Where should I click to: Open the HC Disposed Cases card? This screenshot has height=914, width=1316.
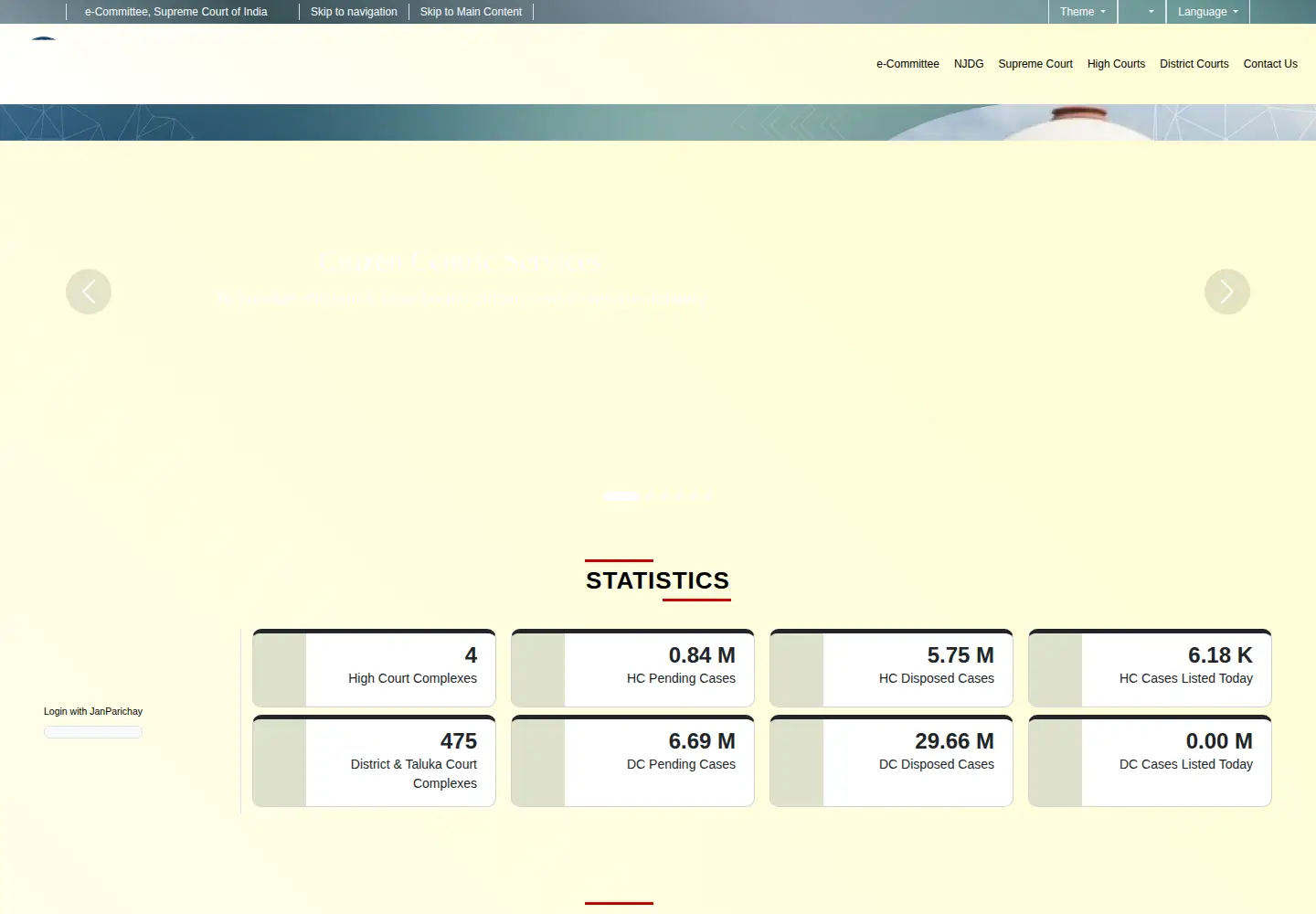click(891, 668)
